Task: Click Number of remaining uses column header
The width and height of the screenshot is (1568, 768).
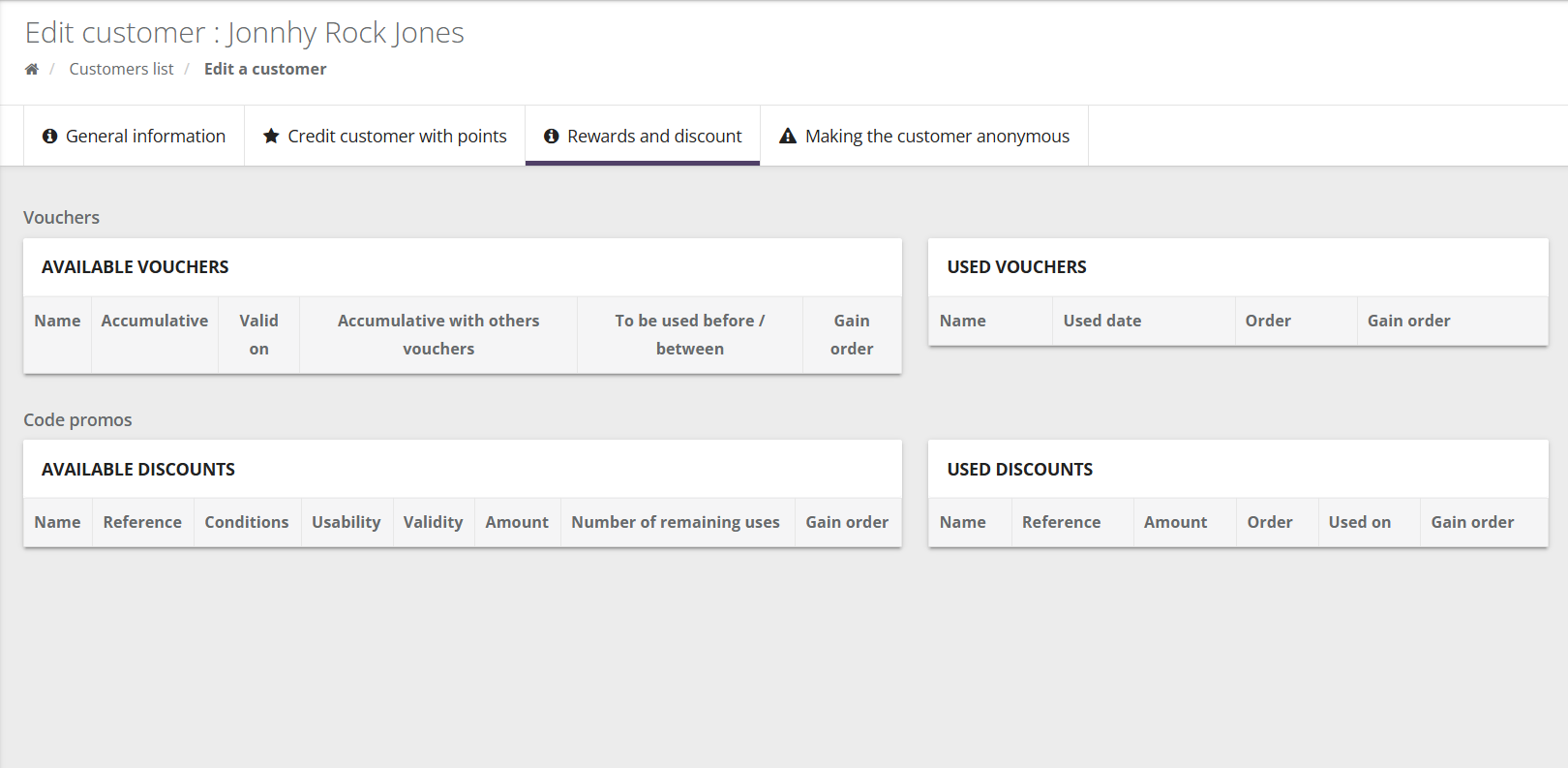Action: pos(676,522)
